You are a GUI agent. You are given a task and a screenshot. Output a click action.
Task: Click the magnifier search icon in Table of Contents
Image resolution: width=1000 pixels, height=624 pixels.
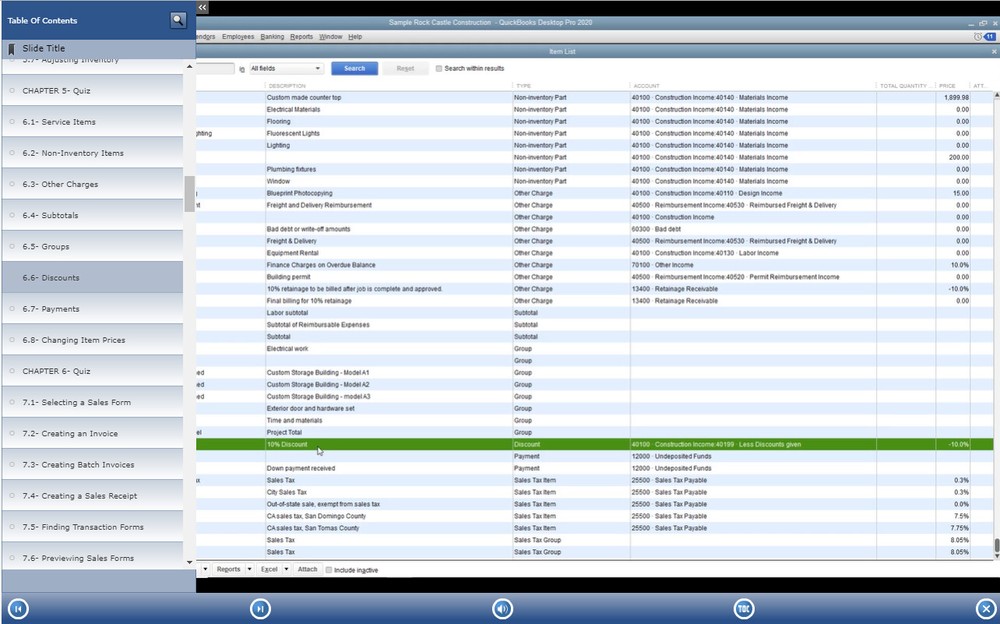click(178, 19)
